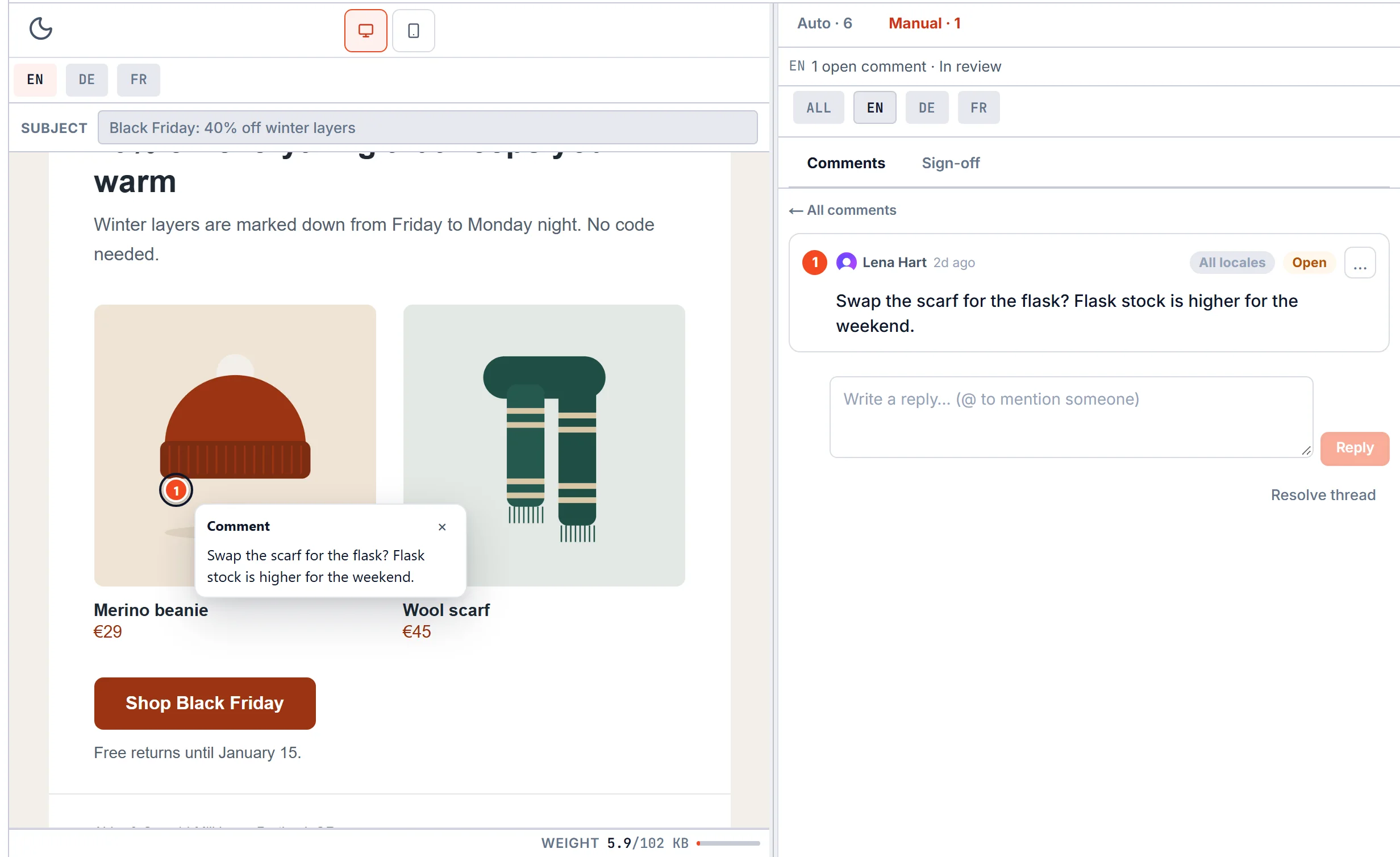Switch to the Comments tab

pyautogui.click(x=846, y=163)
